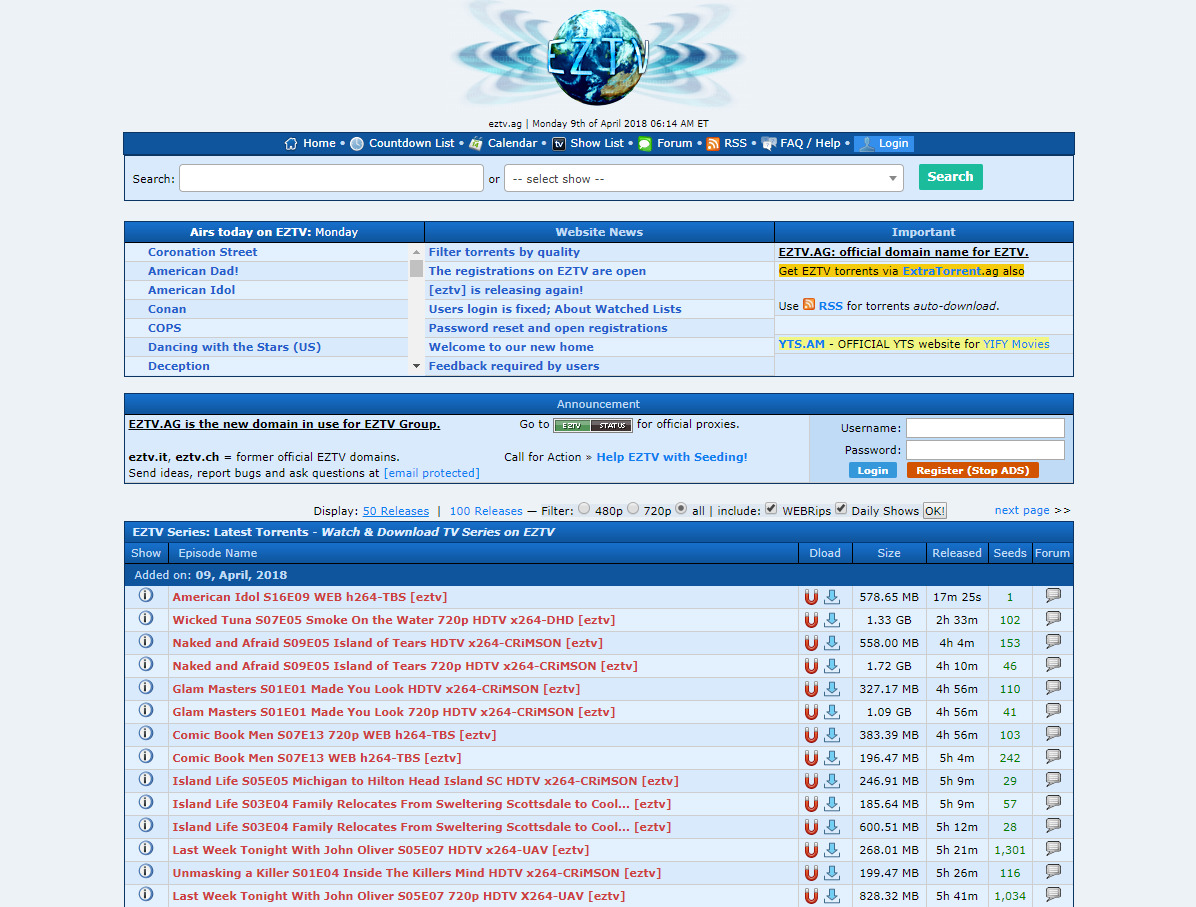Show info icon for Wicked Tuna S07E05
This screenshot has width=1196, height=907.
point(146,619)
